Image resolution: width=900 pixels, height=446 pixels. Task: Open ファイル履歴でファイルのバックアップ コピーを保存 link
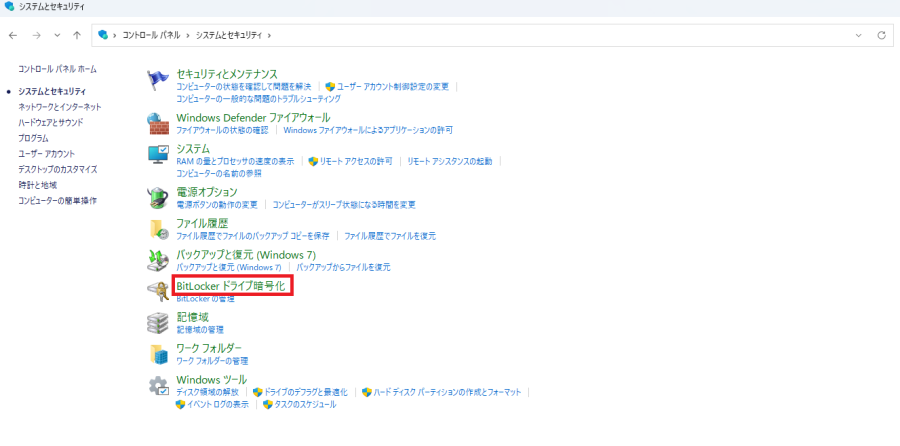coord(253,236)
